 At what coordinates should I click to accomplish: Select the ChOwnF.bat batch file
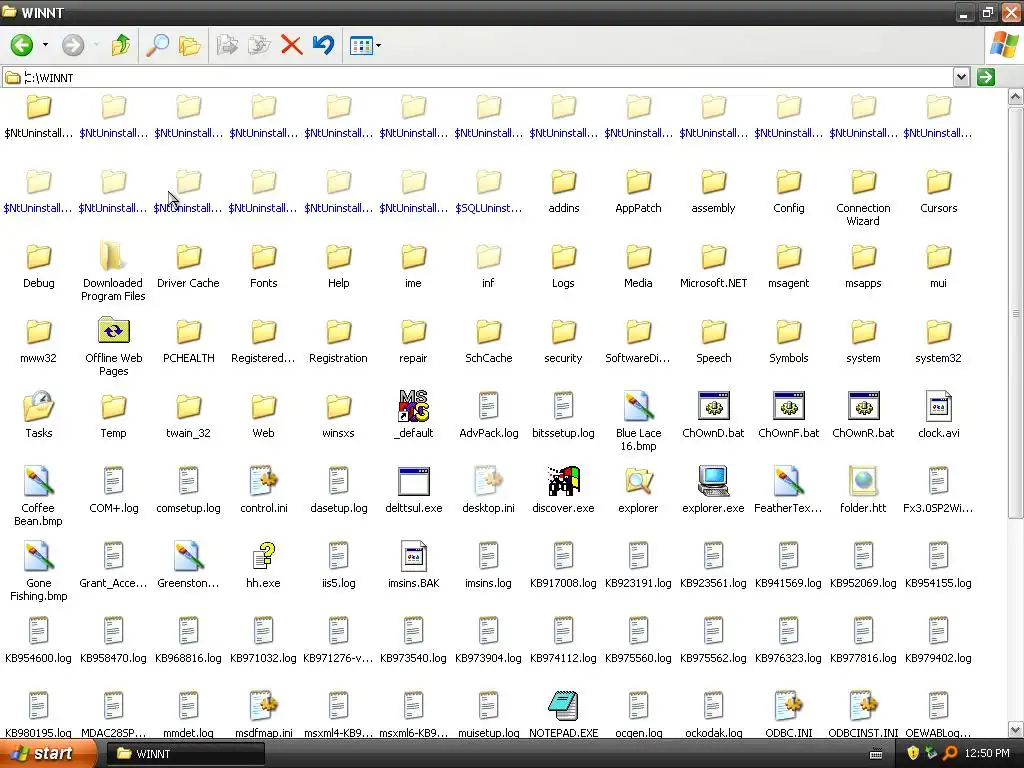click(788, 415)
